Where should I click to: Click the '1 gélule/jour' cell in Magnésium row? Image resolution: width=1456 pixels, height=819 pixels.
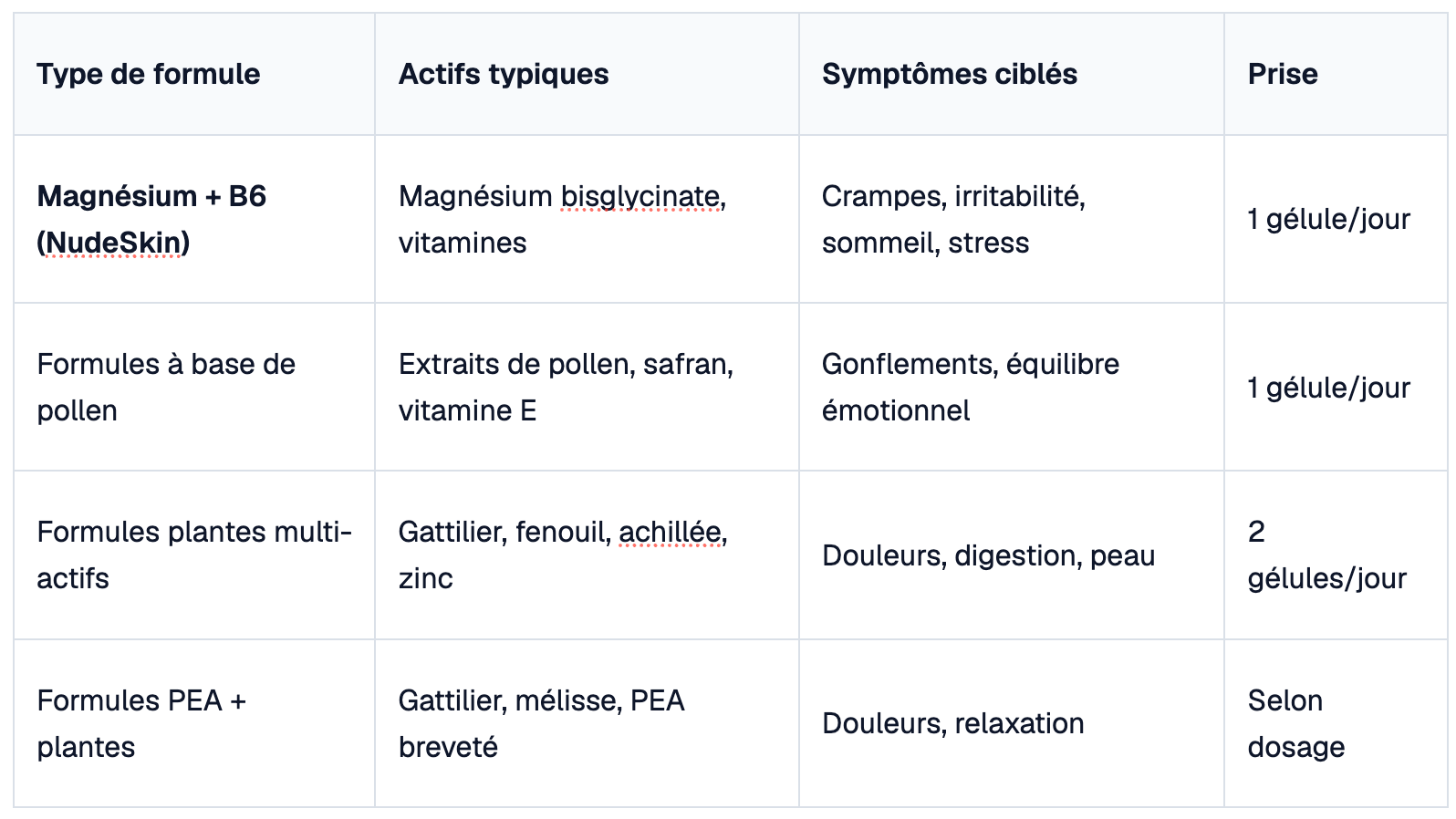1336,219
